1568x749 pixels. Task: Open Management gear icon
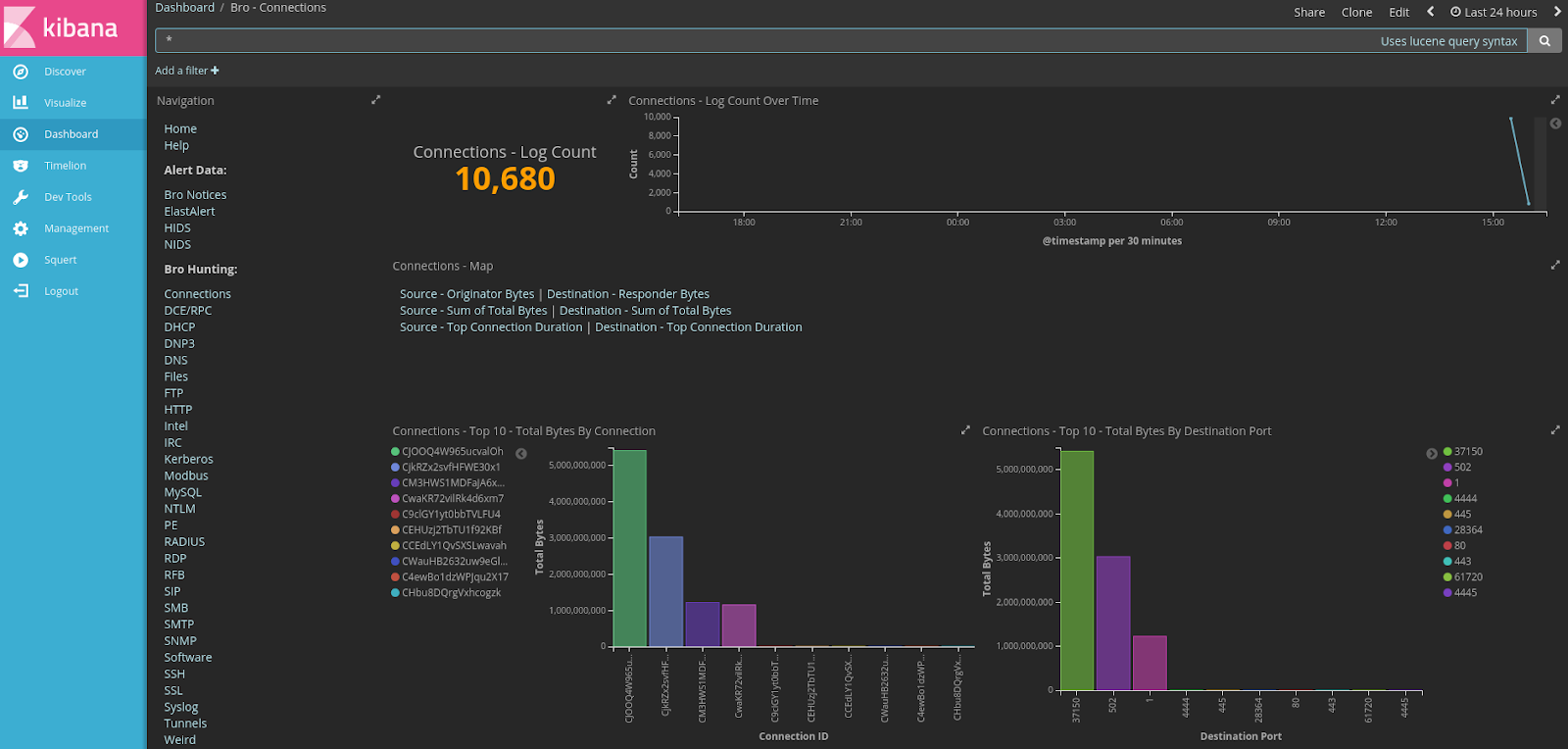[21, 228]
